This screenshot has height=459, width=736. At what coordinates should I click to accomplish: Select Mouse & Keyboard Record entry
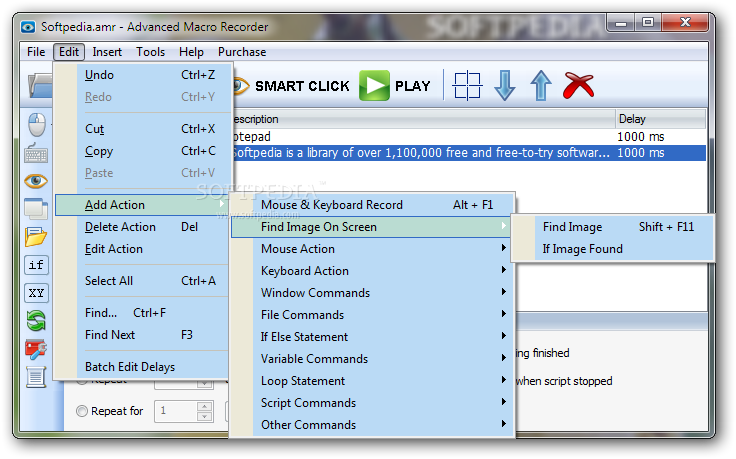[x=372, y=205]
